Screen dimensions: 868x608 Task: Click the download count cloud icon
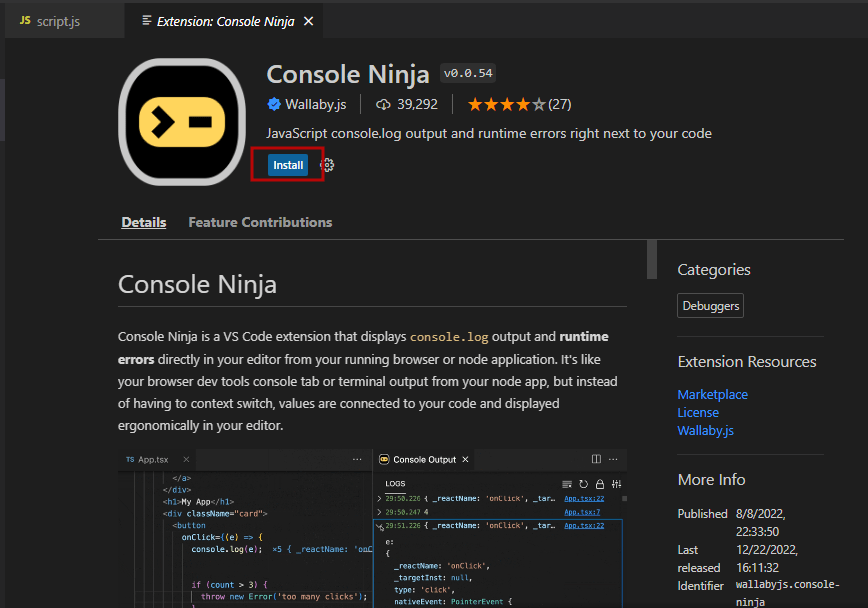pos(383,104)
